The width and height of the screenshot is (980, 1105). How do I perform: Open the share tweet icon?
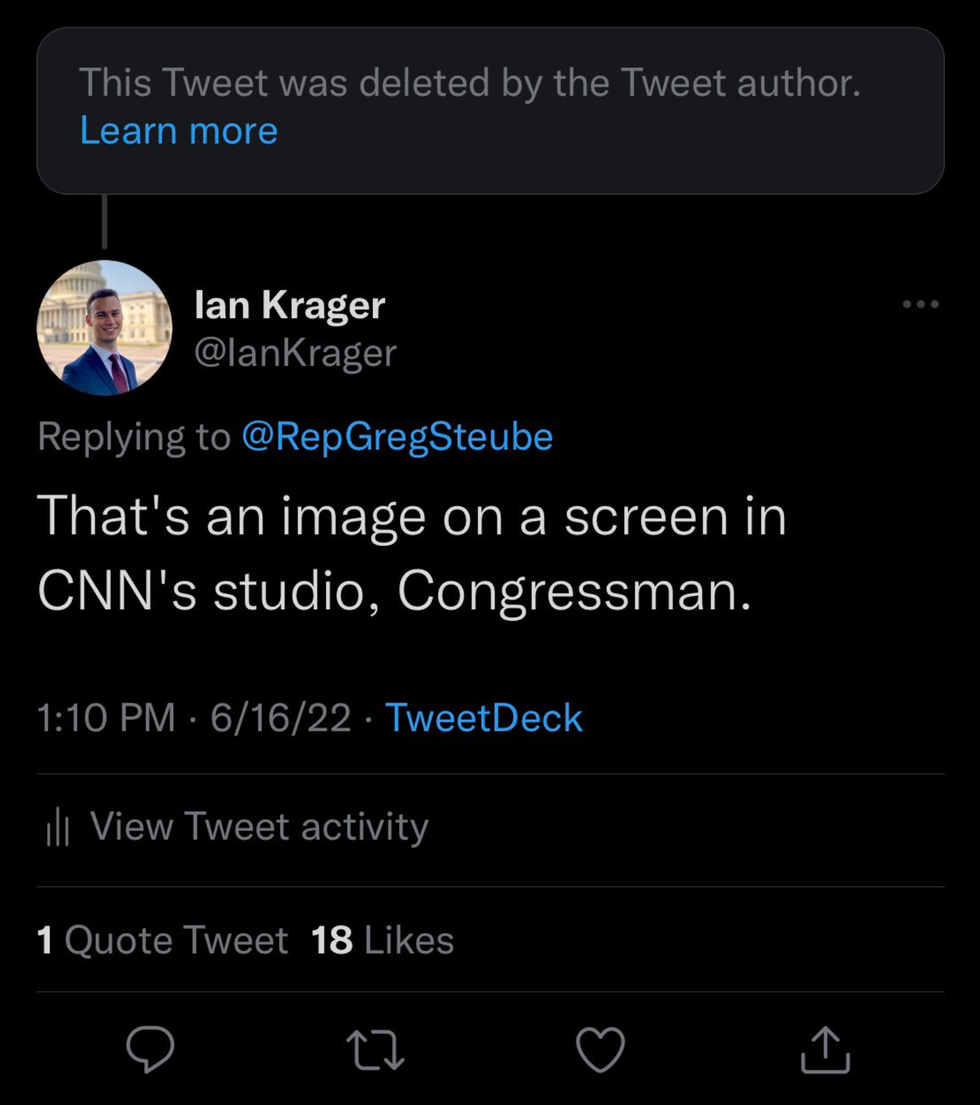[827, 1049]
